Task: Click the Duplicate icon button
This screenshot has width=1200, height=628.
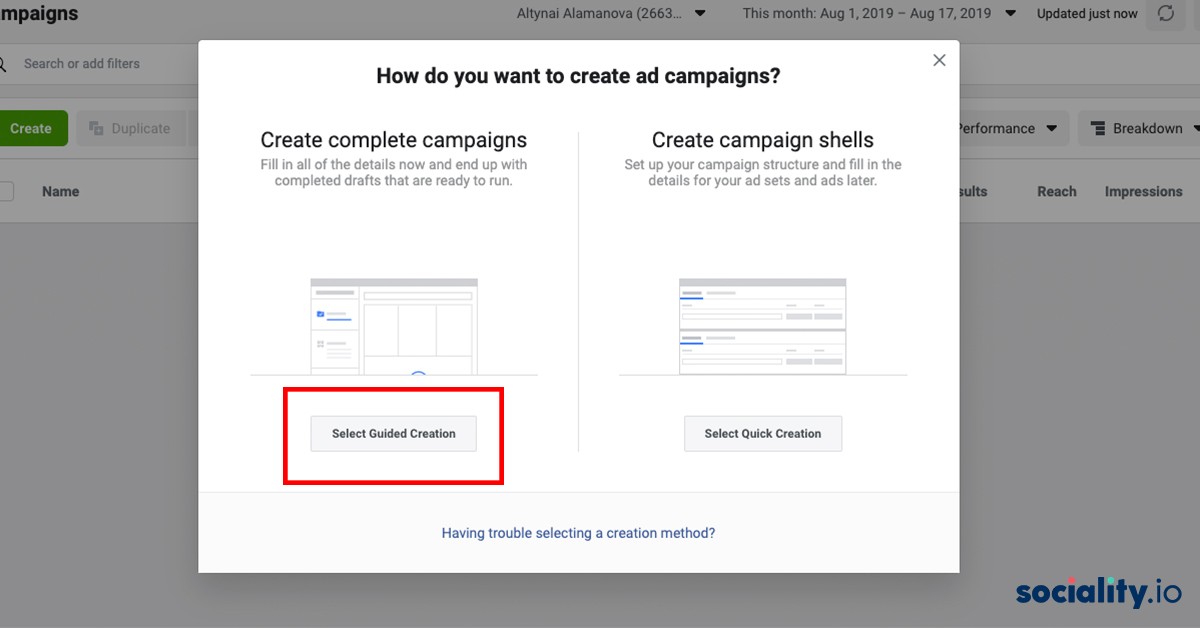Action: (131, 128)
